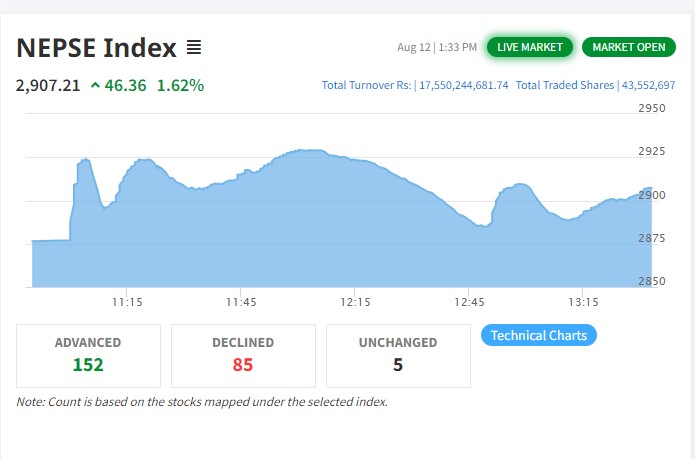Click the green up-arrow change indicator
This screenshot has width=695, height=459.
click(x=95, y=86)
